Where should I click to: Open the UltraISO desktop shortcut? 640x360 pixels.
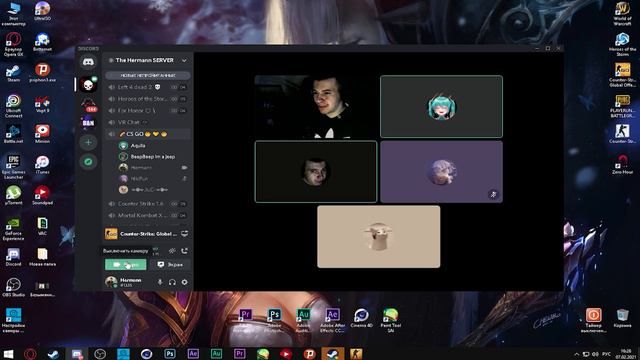coord(42,11)
